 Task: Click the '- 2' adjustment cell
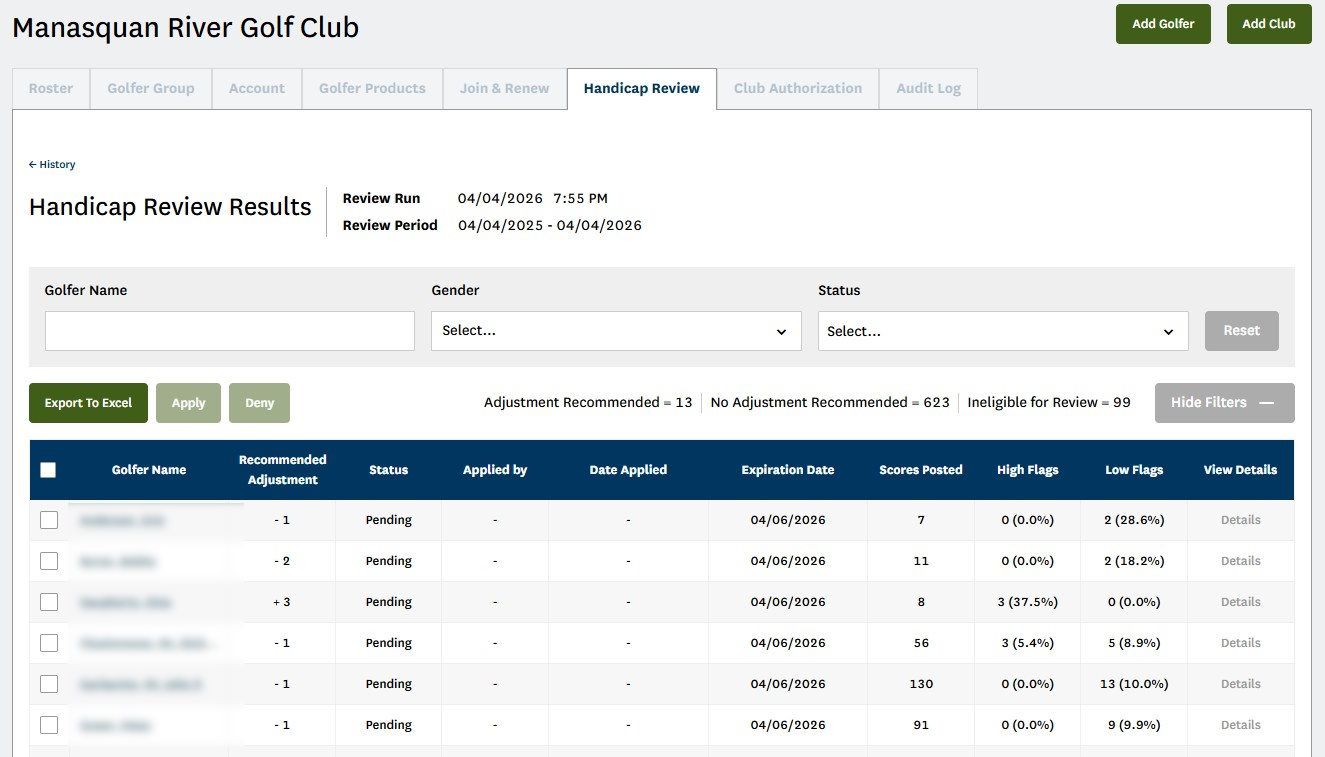coord(282,561)
